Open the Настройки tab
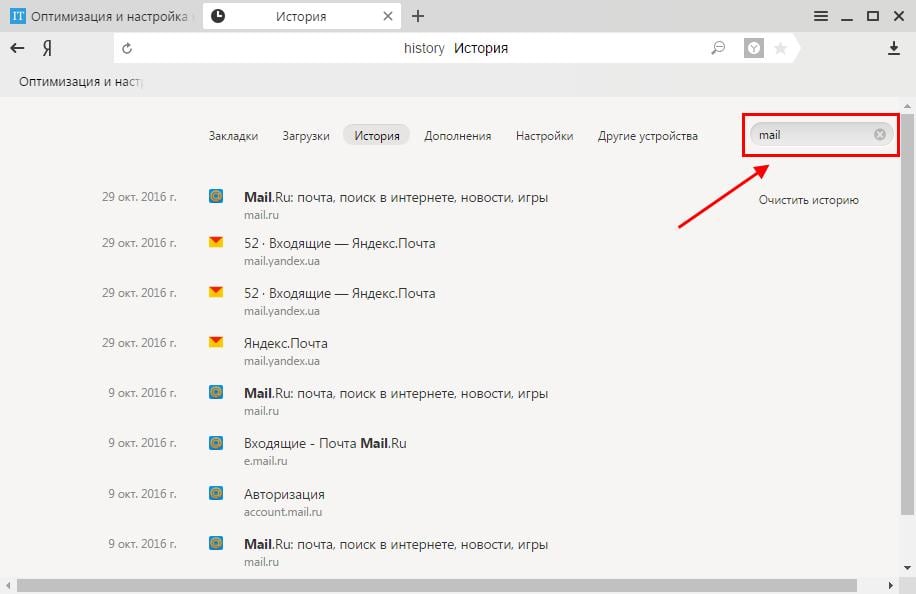The height and width of the screenshot is (594, 916). tap(544, 134)
